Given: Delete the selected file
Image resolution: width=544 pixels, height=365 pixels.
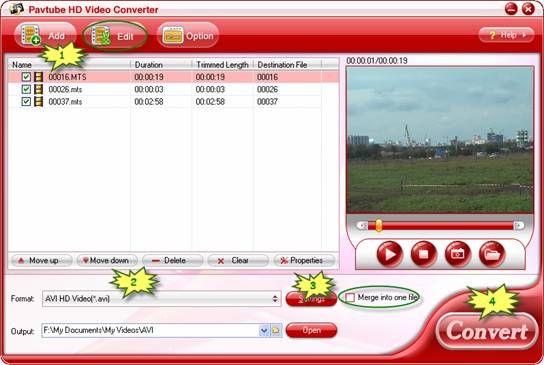Looking at the screenshot, I should (x=172, y=261).
